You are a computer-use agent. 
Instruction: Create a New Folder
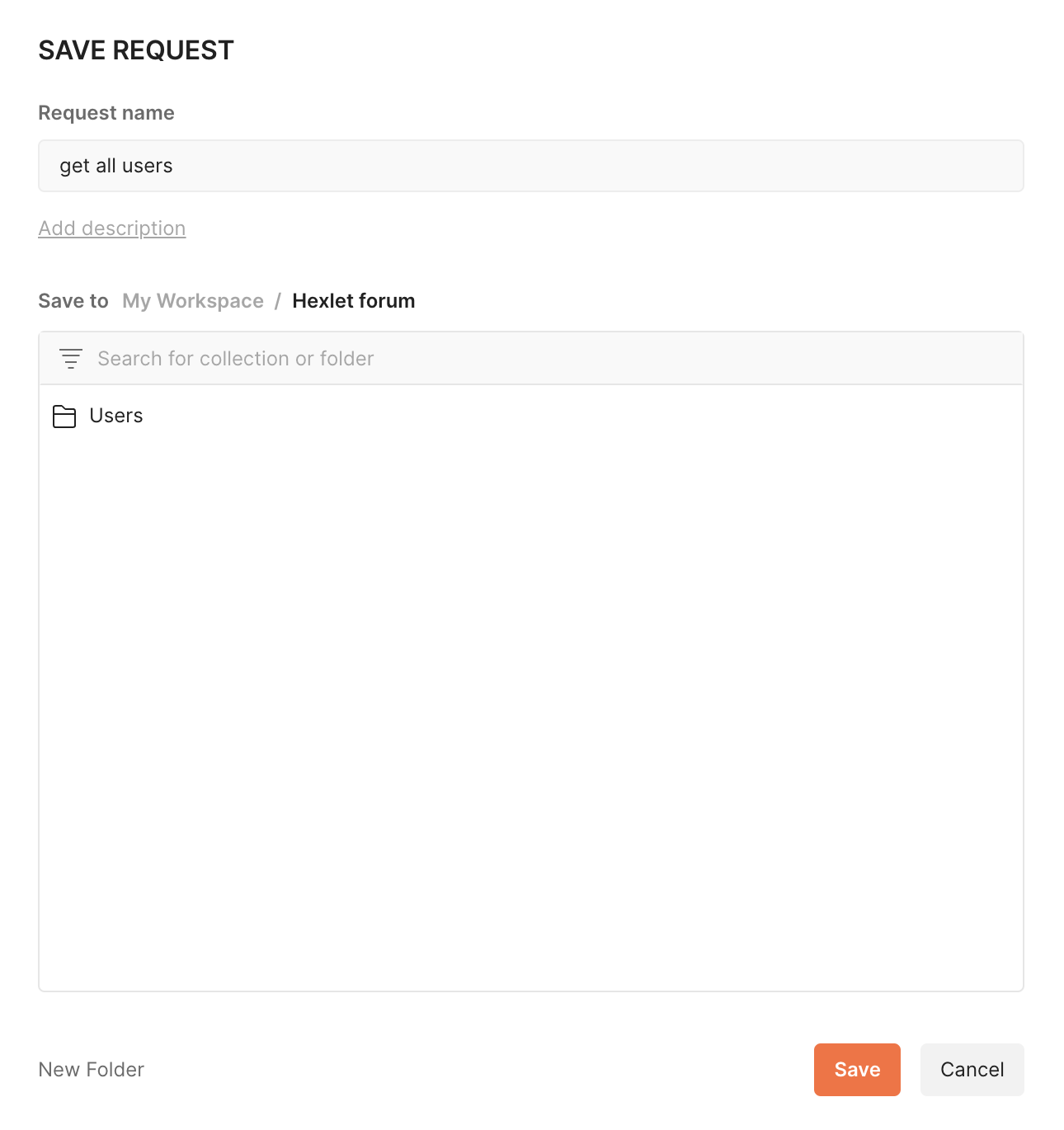[92, 1070]
